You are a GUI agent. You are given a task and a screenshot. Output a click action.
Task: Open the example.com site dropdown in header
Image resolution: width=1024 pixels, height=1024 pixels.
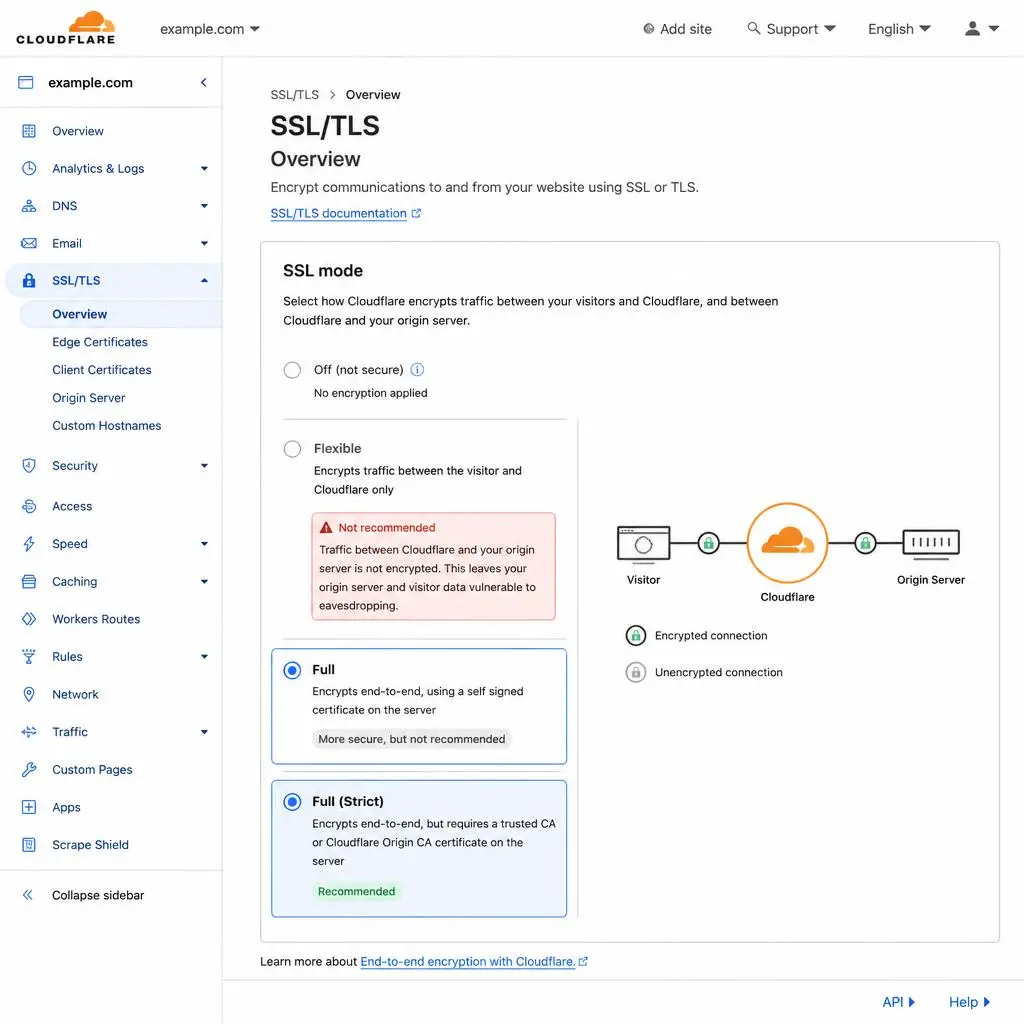pos(210,29)
